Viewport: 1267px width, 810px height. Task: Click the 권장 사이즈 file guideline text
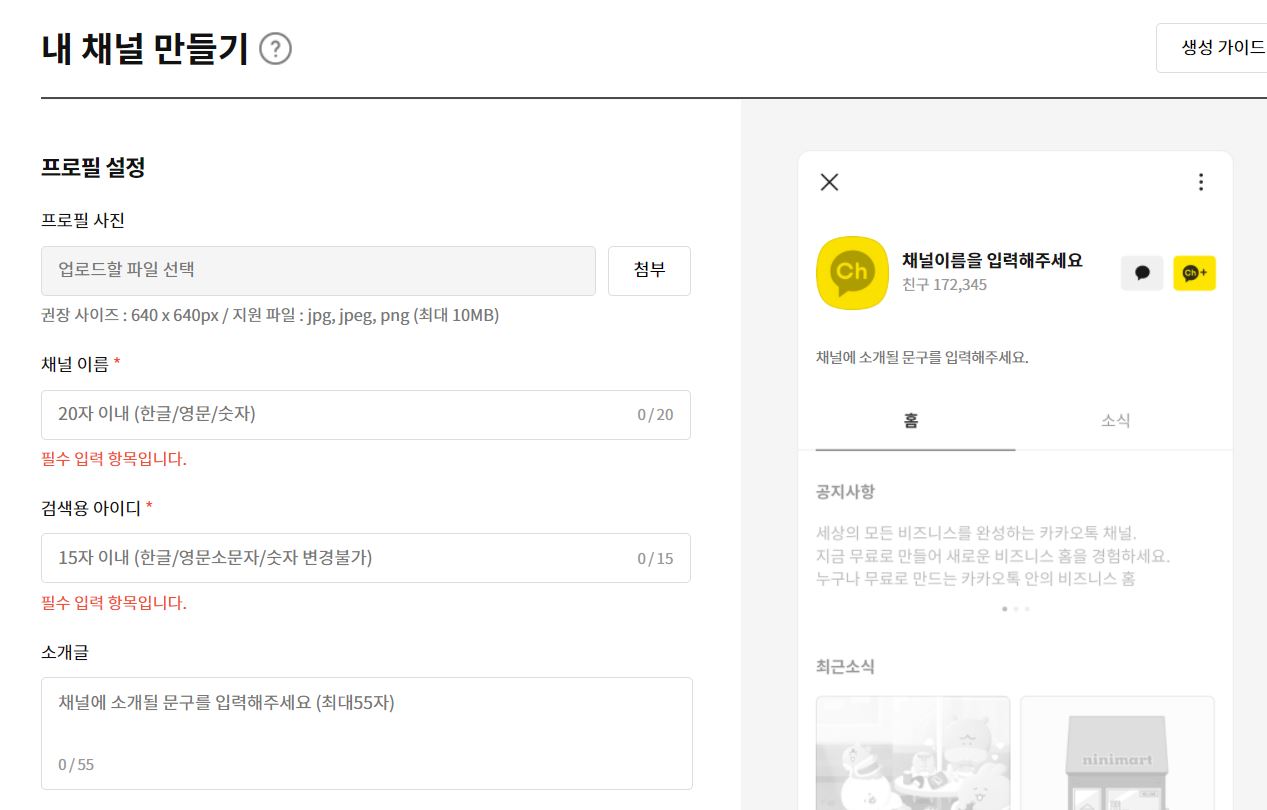(270, 316)
